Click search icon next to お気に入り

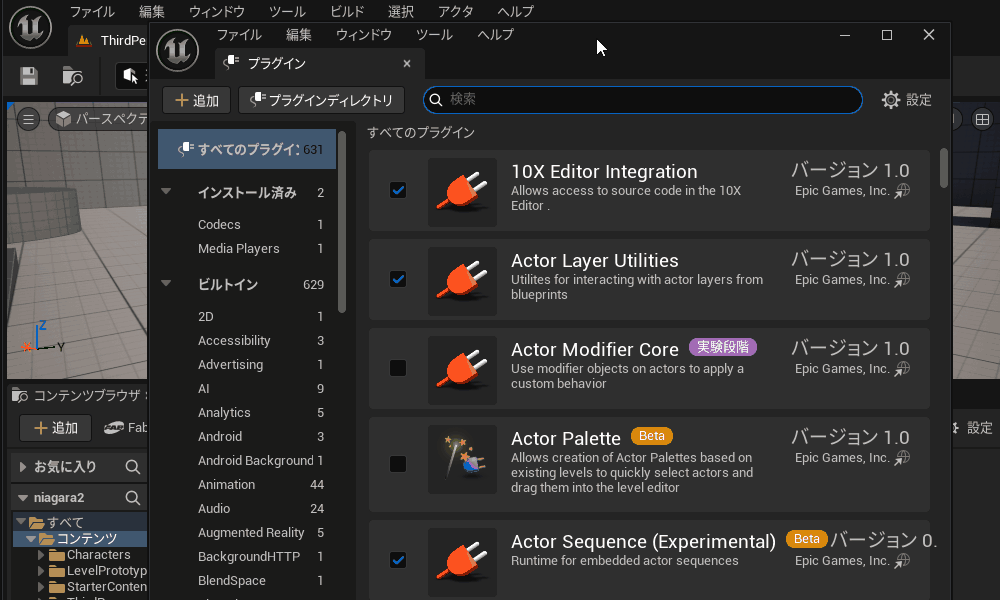coord(132,467)
